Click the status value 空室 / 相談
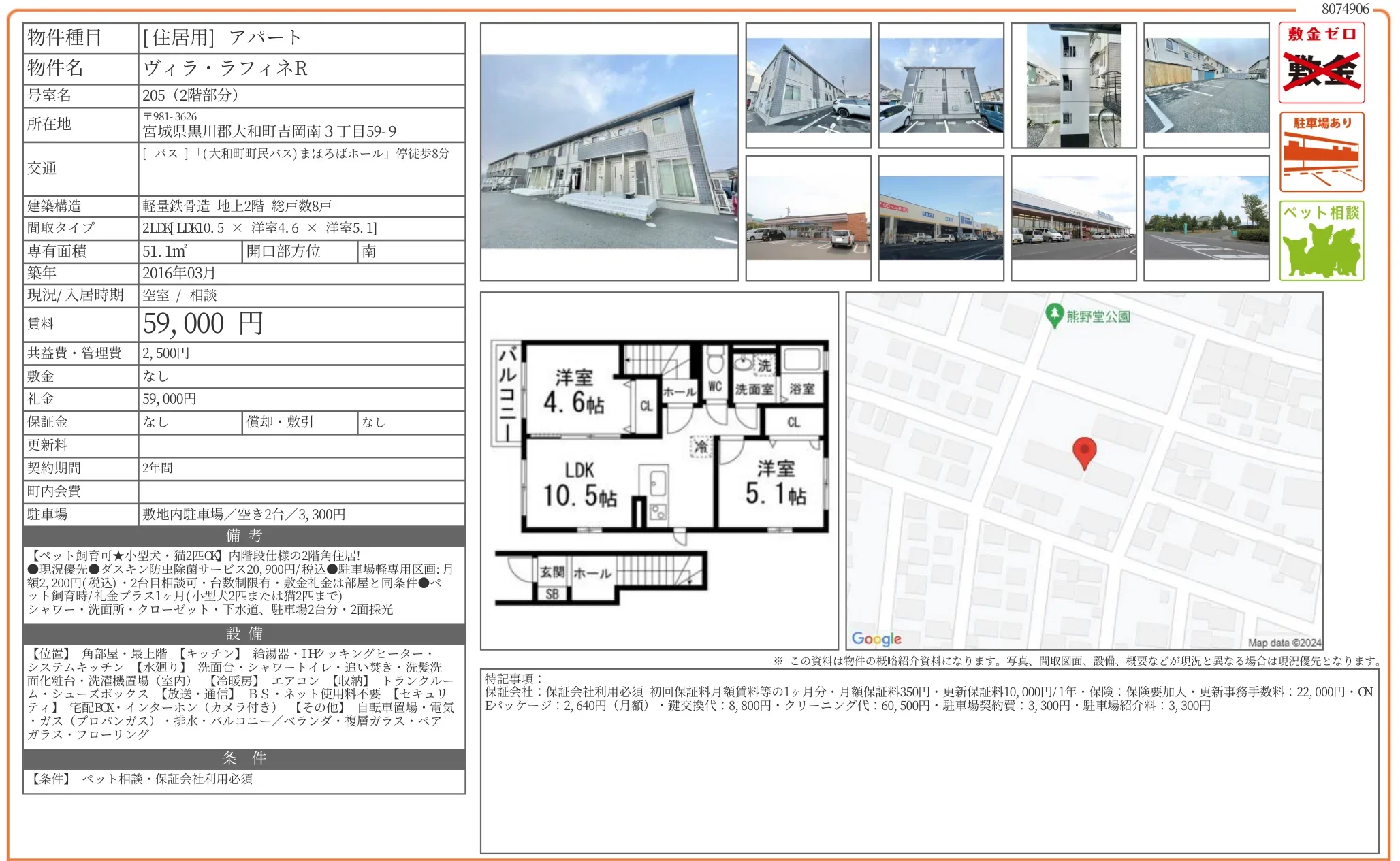Viewport: 1400px width, 861px height. 180,295
